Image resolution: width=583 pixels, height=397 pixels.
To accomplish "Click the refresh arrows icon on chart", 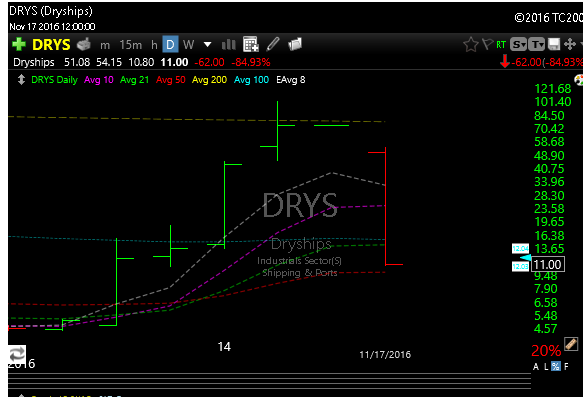I will click(x=17, y=355).
